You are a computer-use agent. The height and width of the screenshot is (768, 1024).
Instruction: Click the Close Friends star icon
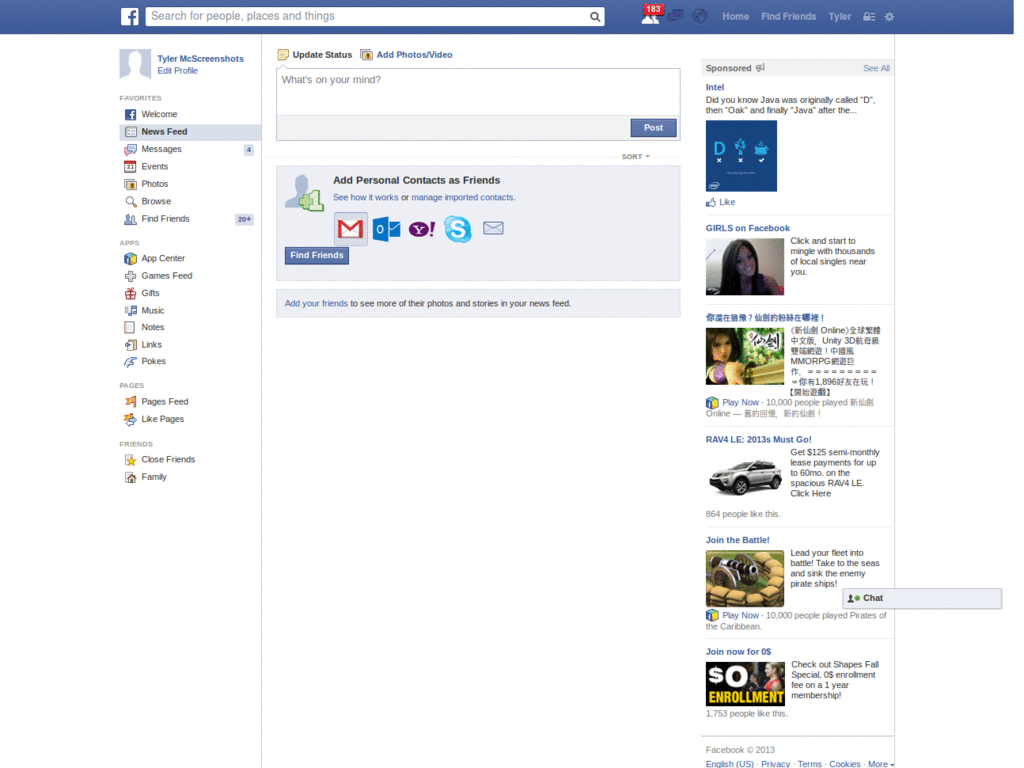[131, 460]
